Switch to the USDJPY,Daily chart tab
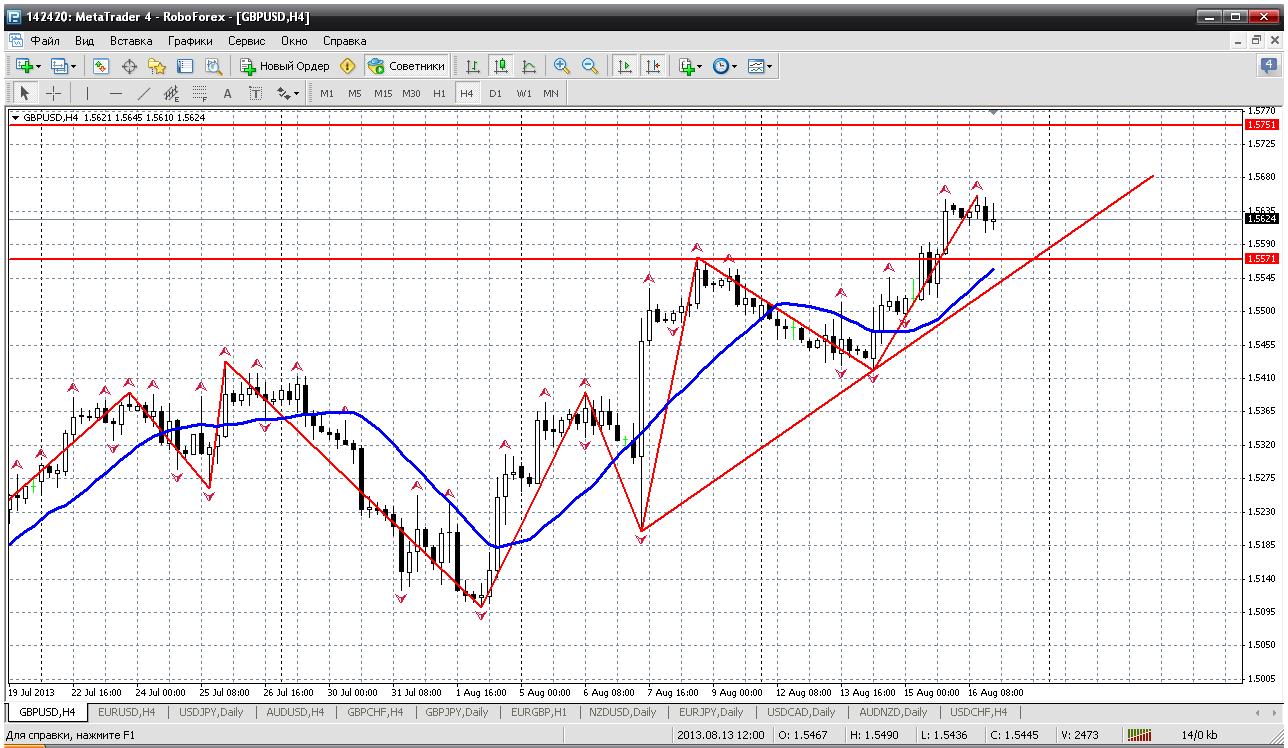The width and height of the screenshot is (1288, 748). tap(210, 712)
